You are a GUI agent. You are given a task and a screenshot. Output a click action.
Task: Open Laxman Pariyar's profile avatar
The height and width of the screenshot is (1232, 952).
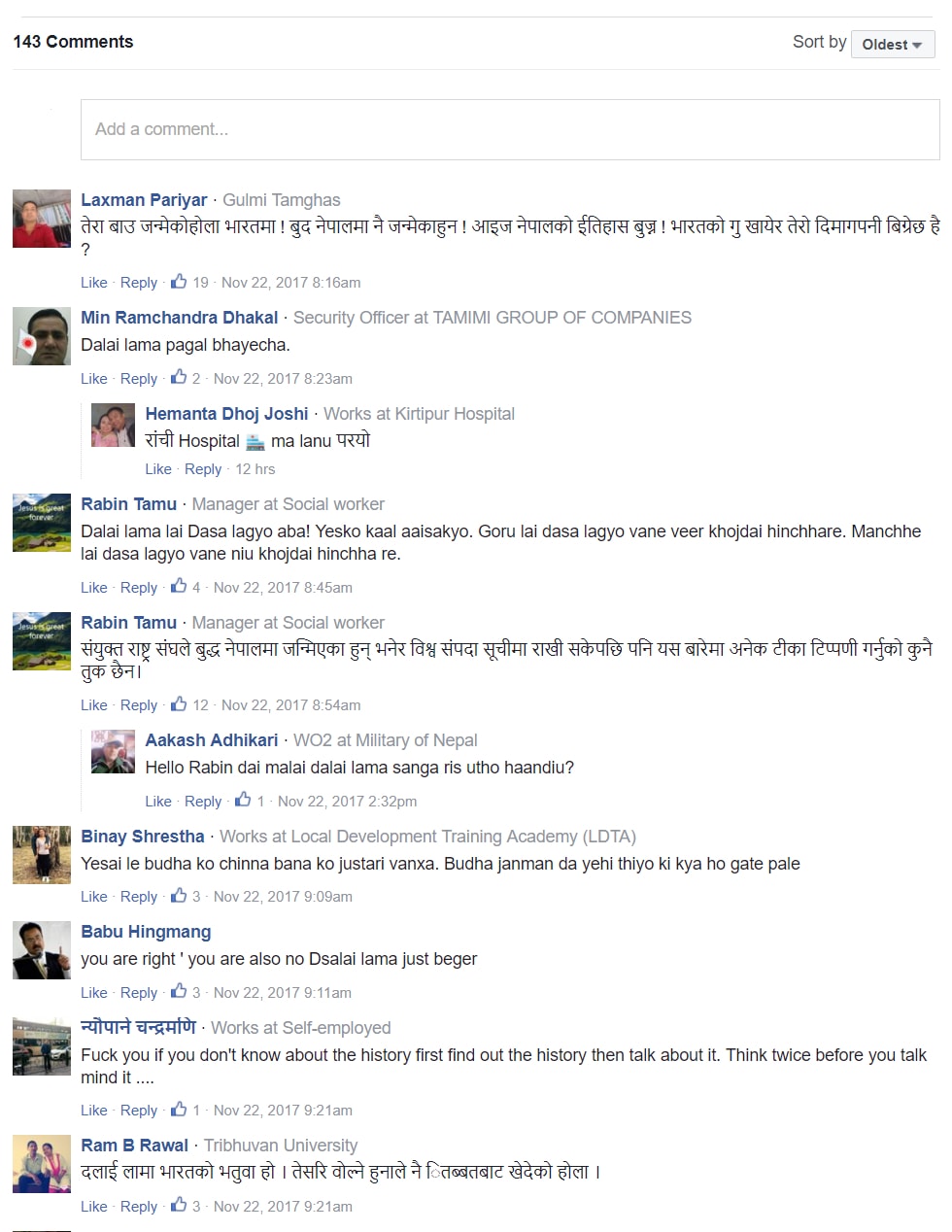pos(42,219)
